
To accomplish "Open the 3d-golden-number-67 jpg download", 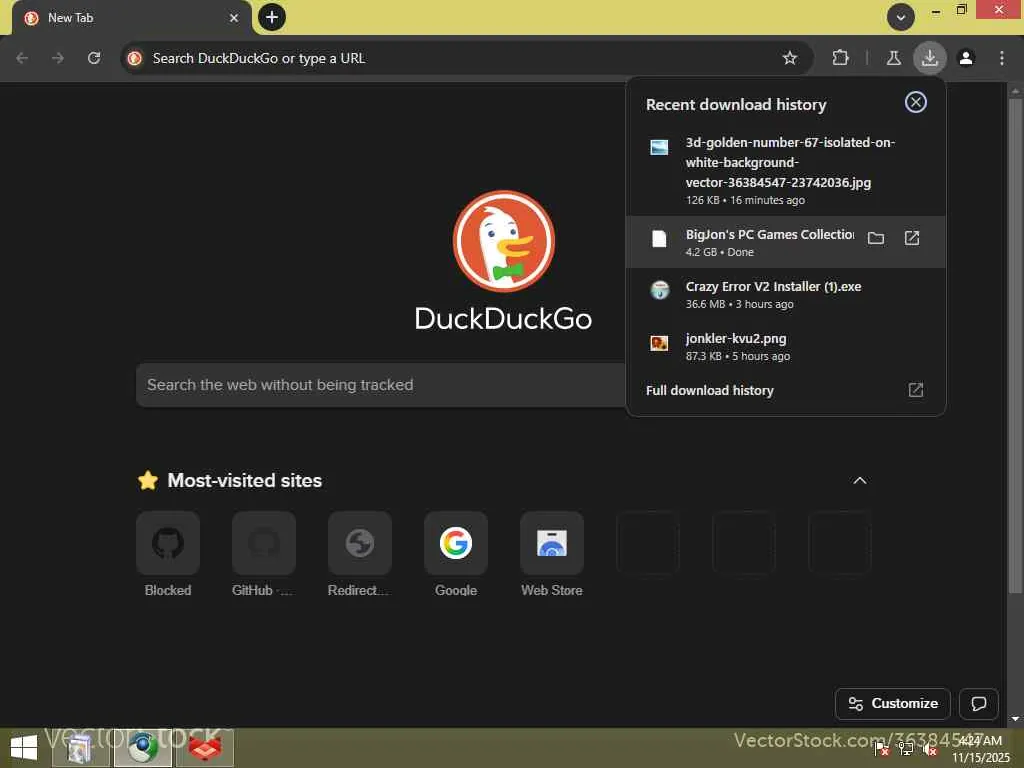I will point(786,170).
